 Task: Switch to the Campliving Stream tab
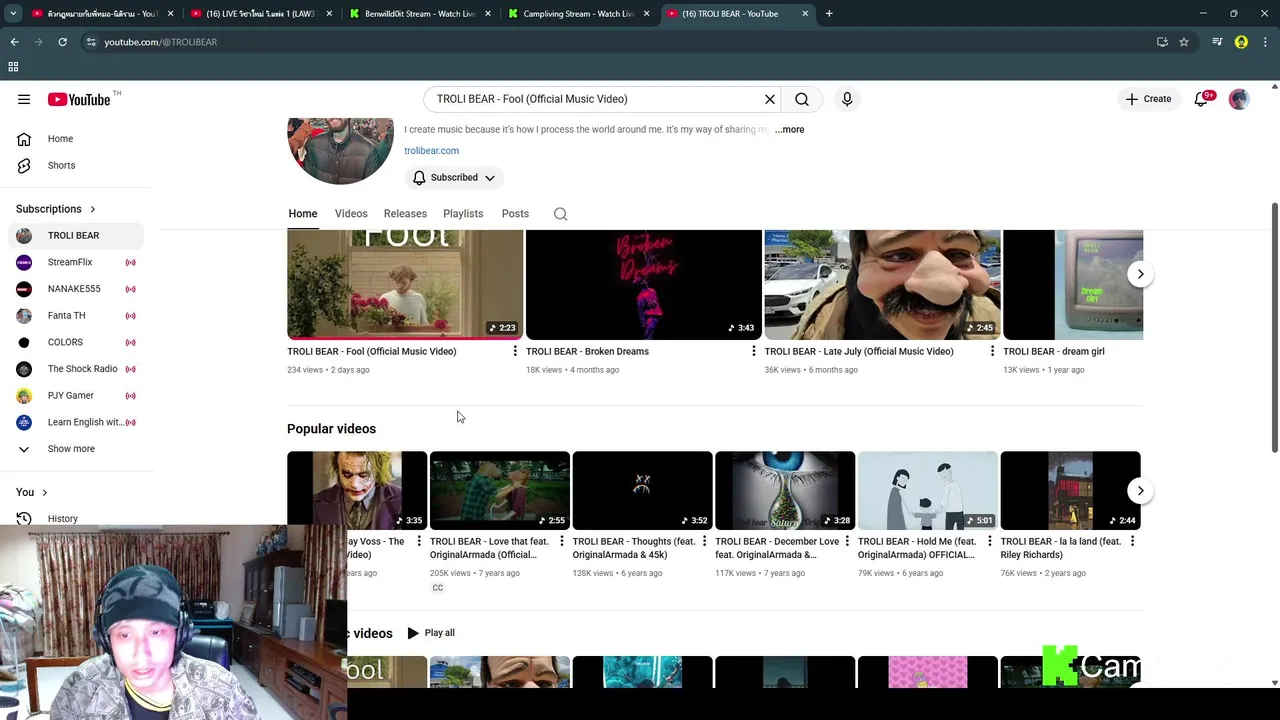pos(578,14)
